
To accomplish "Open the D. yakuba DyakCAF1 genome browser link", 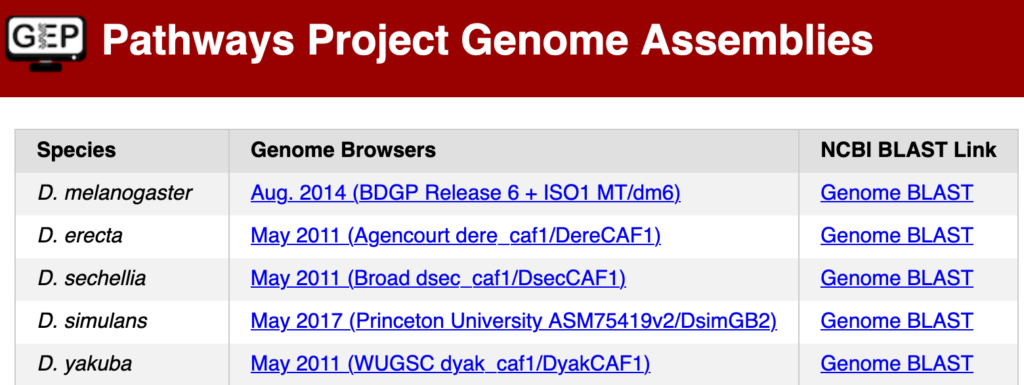I will 451,363.
